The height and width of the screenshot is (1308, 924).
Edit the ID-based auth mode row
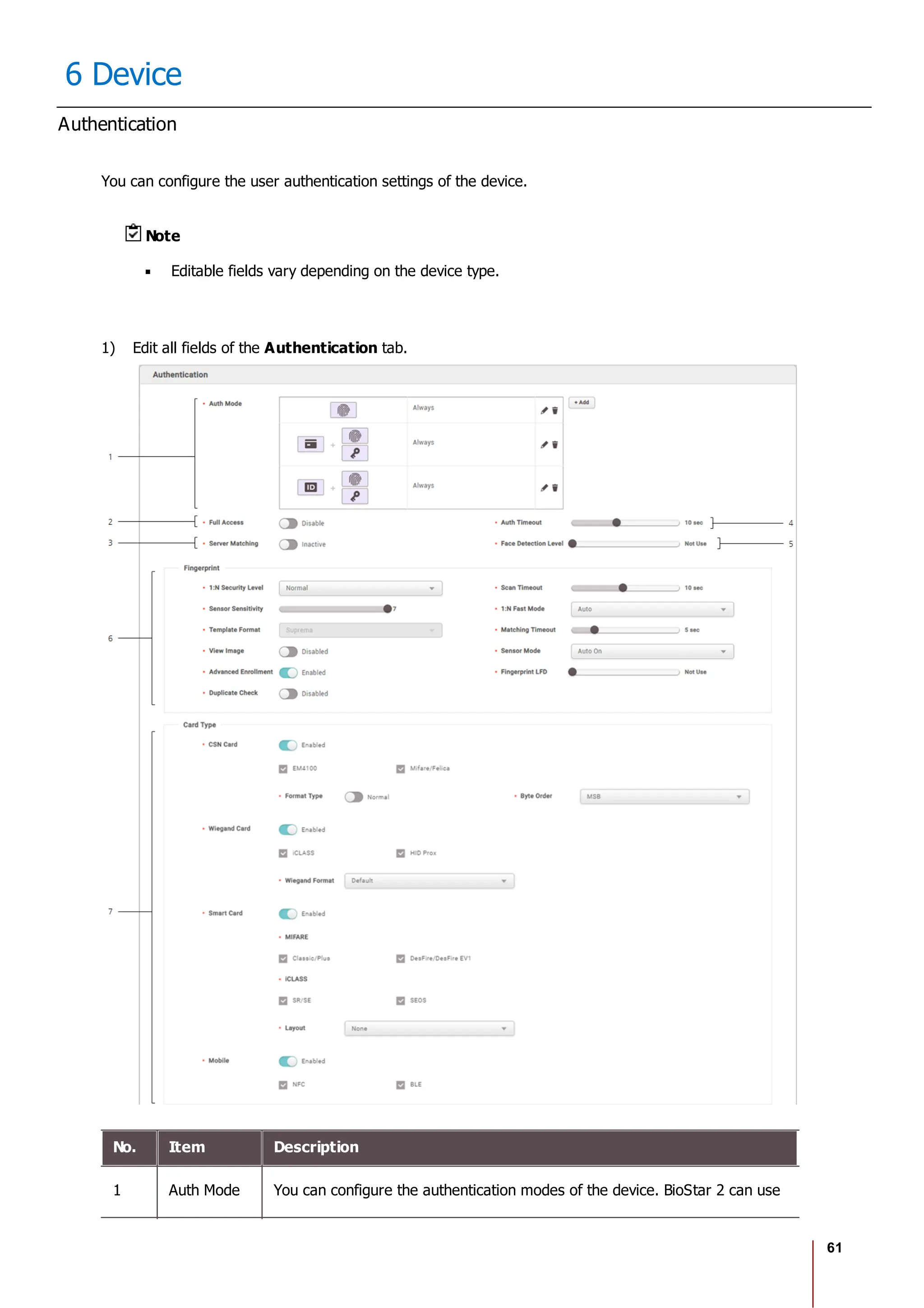pyautogui.click(x=544, y=487)
